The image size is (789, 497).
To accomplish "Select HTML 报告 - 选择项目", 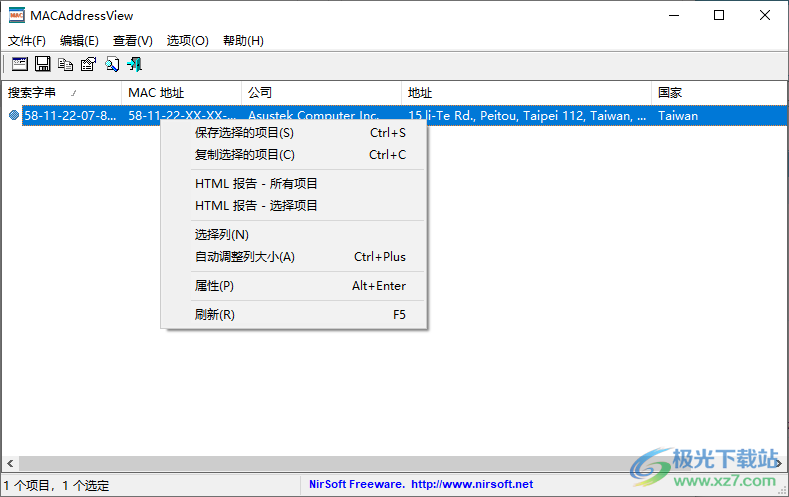I will 294,205.
